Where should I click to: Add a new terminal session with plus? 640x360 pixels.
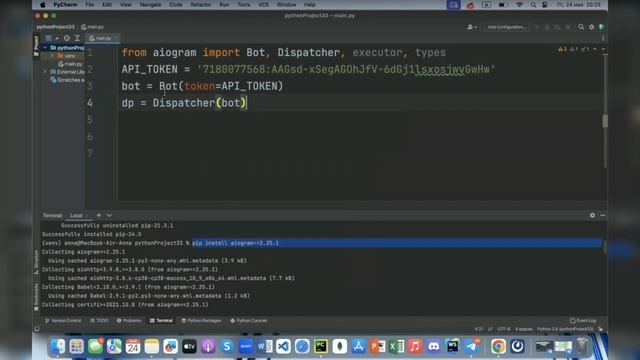pos(99,215)
